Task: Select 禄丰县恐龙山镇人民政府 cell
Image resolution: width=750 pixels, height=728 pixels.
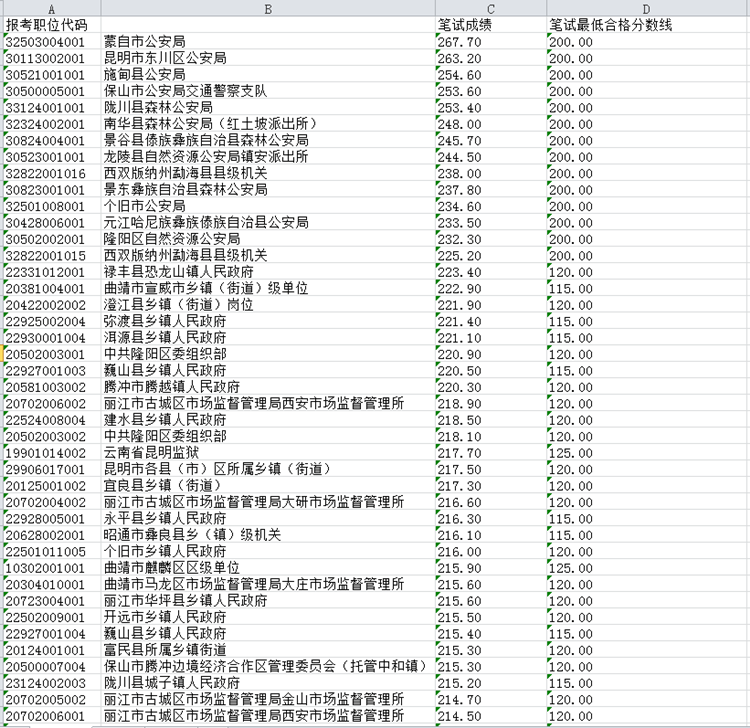Action: coord(268,272)
